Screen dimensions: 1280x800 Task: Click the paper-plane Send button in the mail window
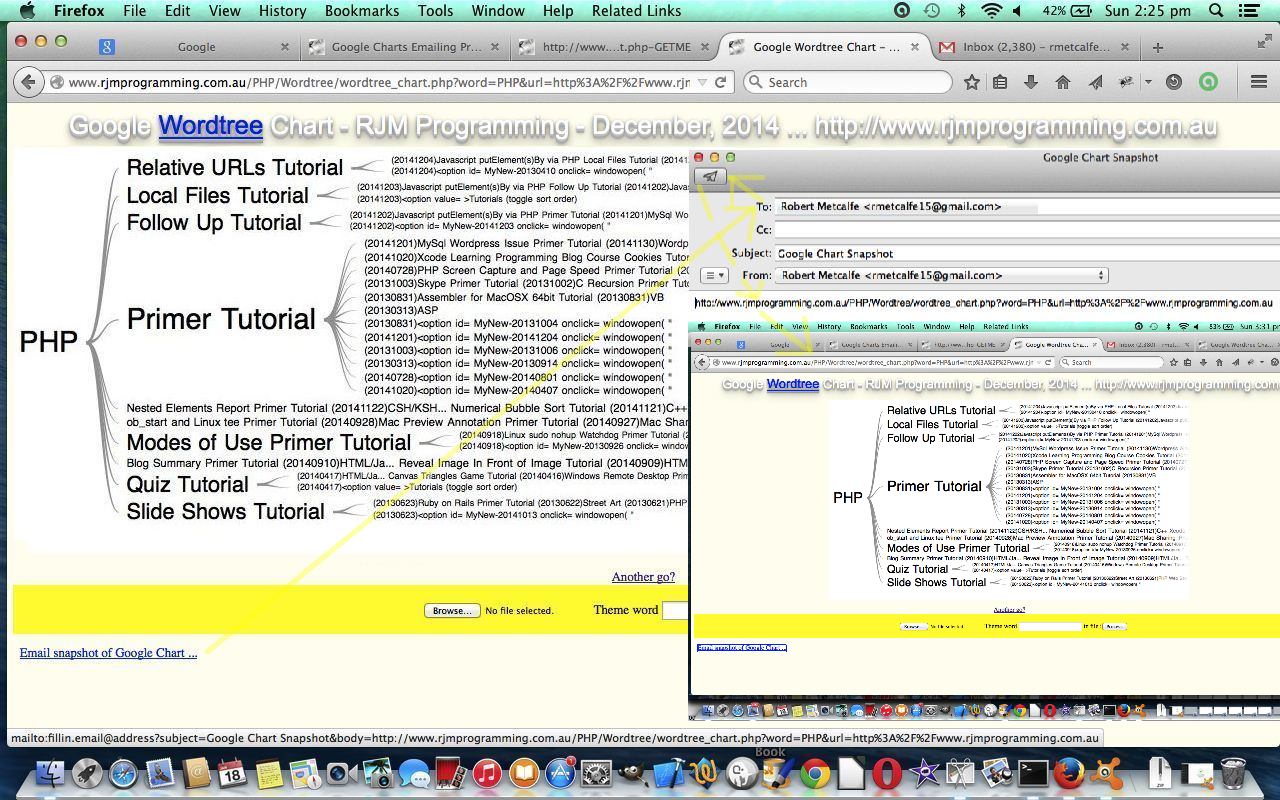click(710, 177)
